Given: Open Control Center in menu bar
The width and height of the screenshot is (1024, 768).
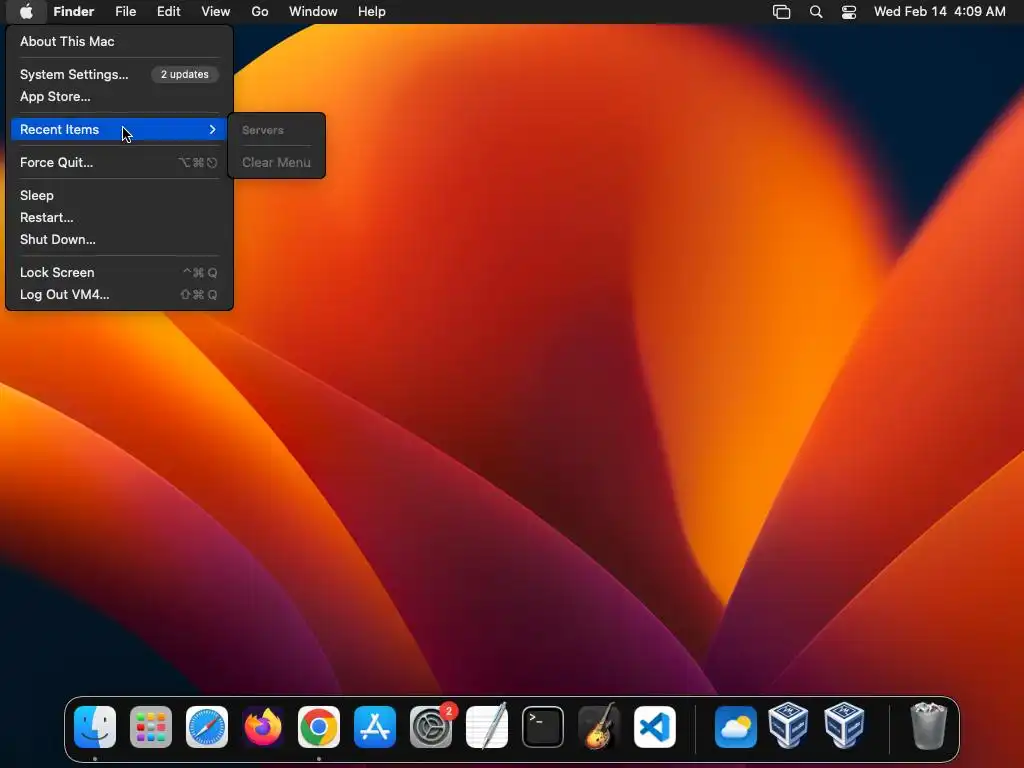Looking at the screenshot, I should pyautogui.click(x=848, y=12).
